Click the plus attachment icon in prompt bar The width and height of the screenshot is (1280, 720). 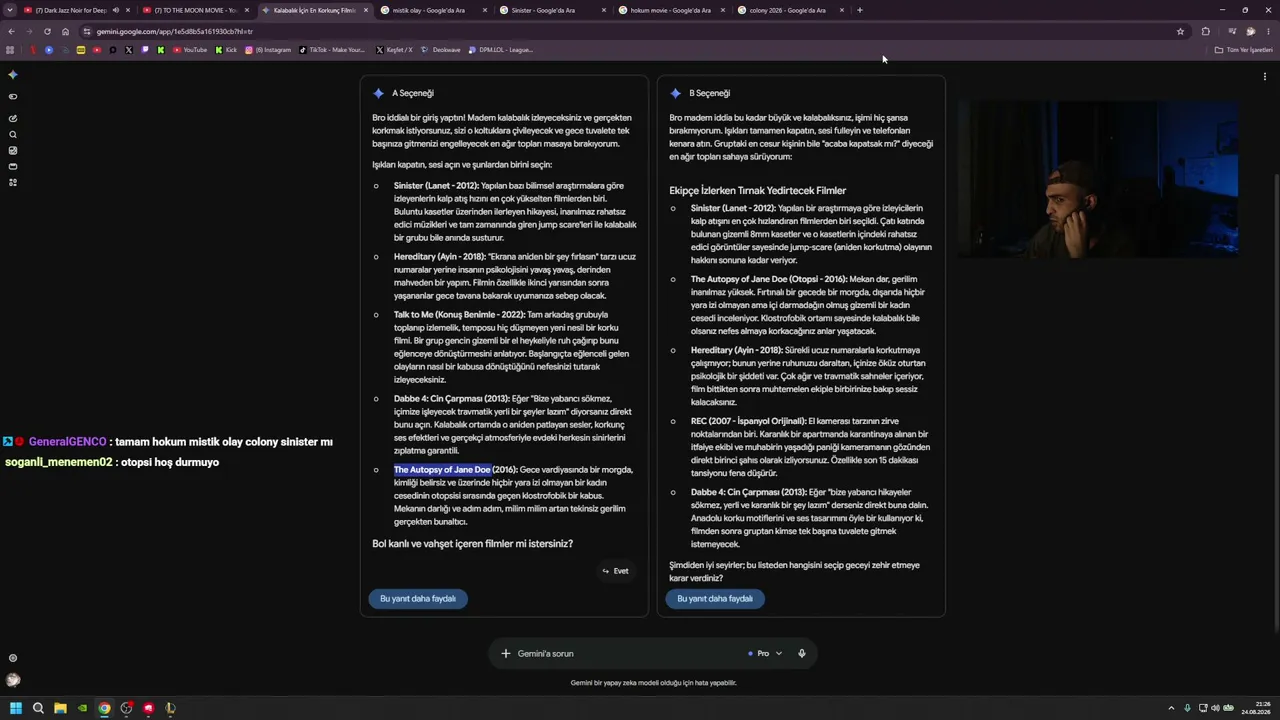[506, 653]
